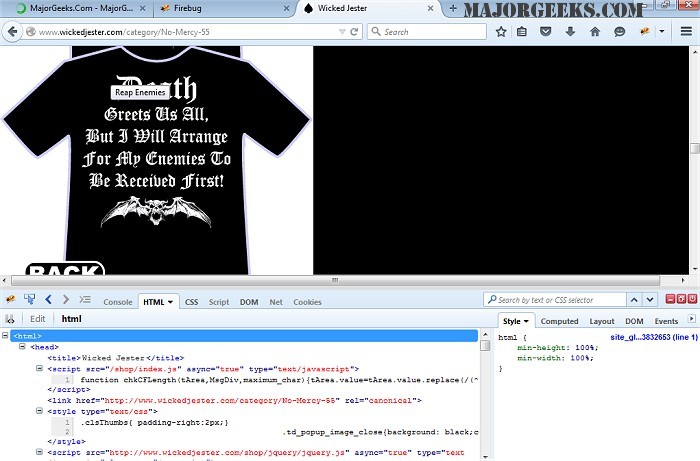Minimize Firebug with red minimize button
700x461 pixels.
pyautogui.click(x=670, y=299)
